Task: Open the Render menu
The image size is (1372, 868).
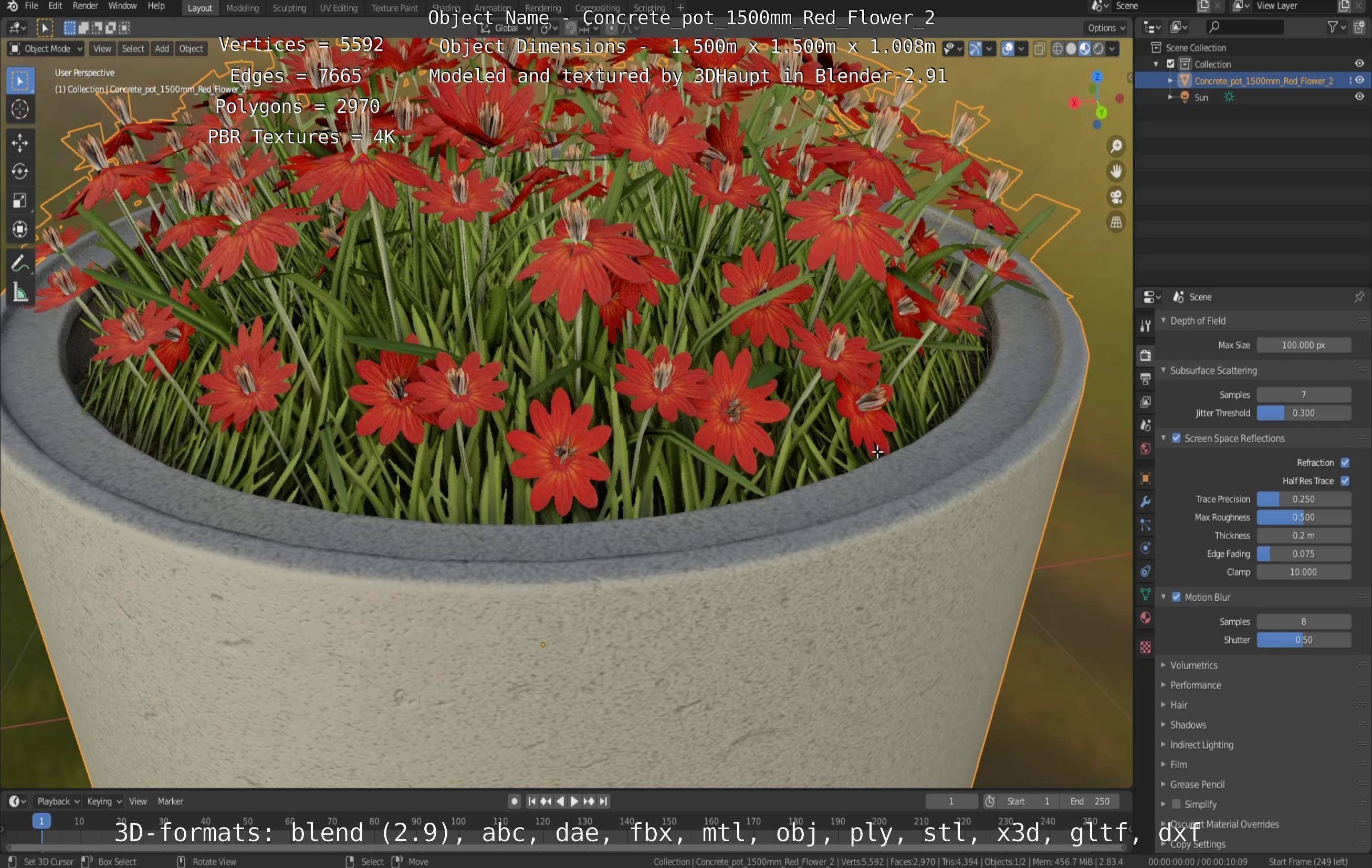Action: pyautogui.click(x=86, y=6)
